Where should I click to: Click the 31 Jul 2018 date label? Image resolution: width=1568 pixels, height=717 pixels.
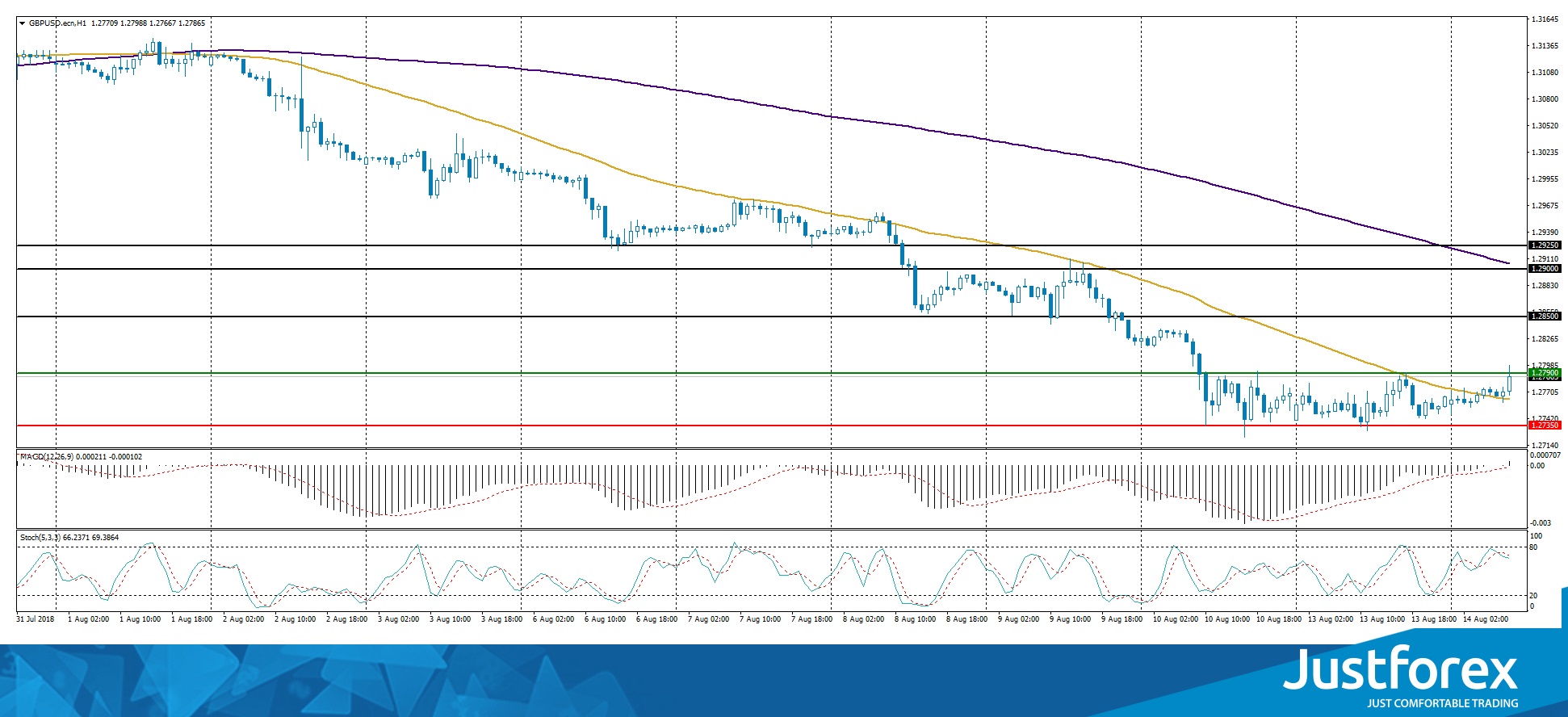[36, 619]
